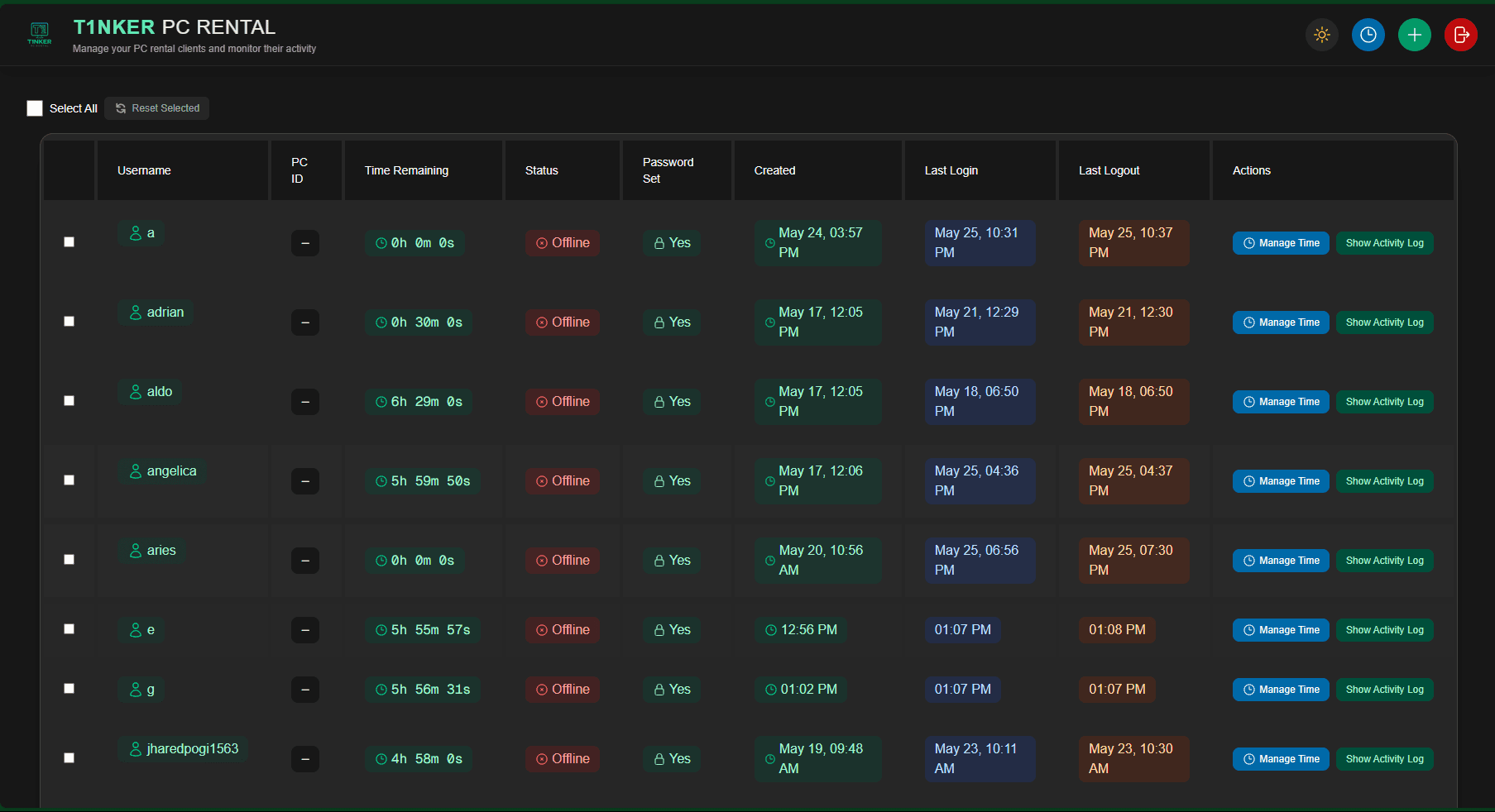Manage Time for user adrian
This screenshot has height=812, width=1495.
pos(1281,322)
